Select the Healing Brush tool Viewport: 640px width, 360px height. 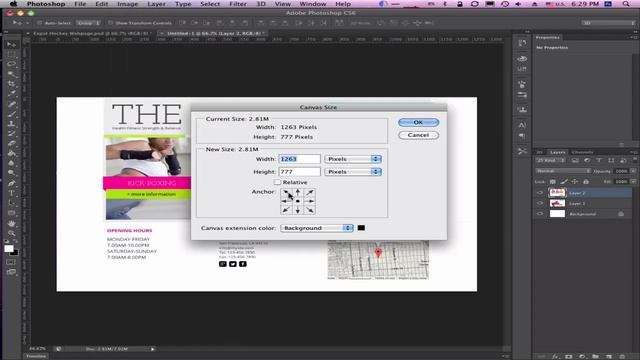tap(11, 104)
